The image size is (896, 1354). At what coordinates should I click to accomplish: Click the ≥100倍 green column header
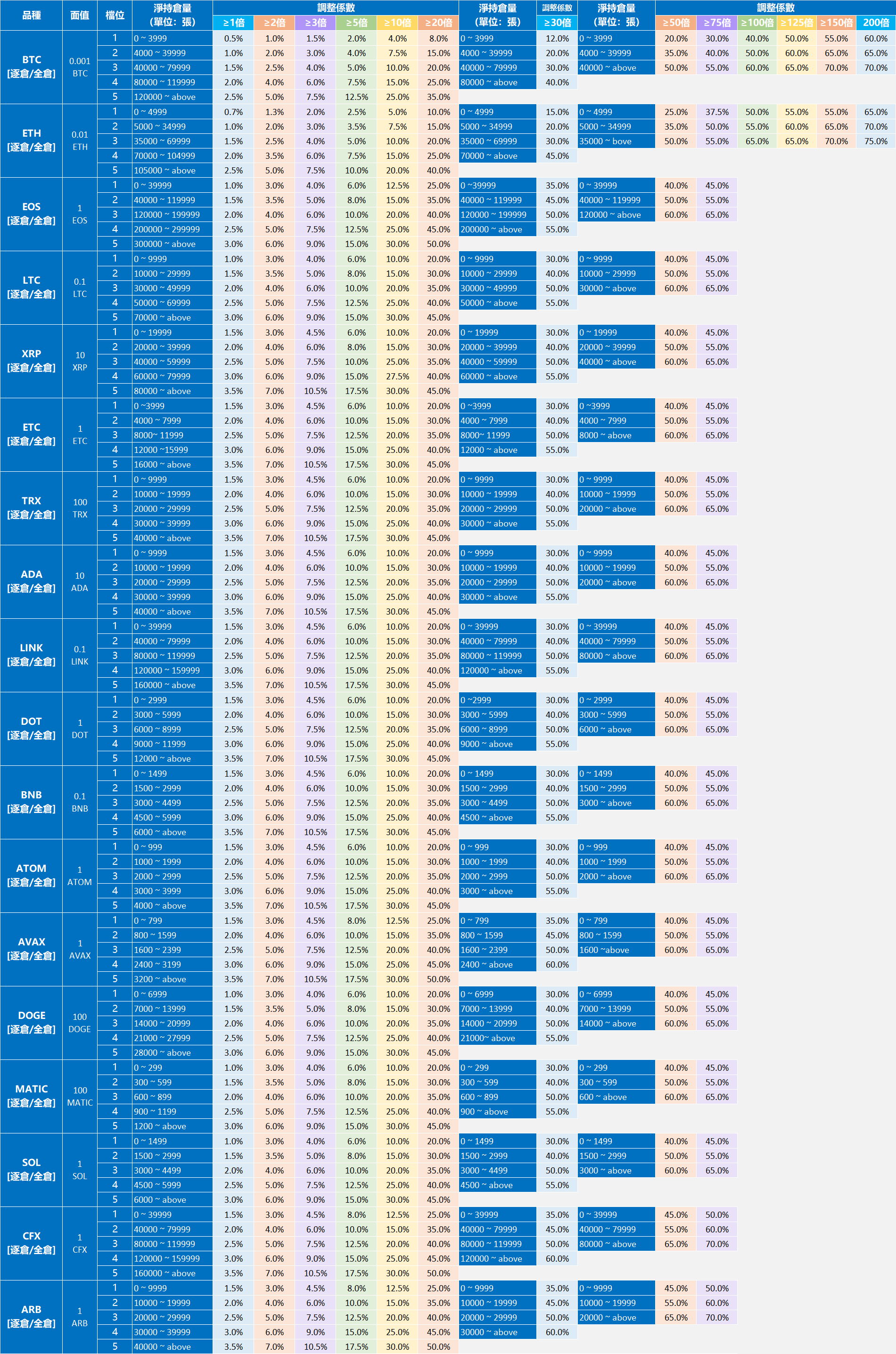[756, 23]
